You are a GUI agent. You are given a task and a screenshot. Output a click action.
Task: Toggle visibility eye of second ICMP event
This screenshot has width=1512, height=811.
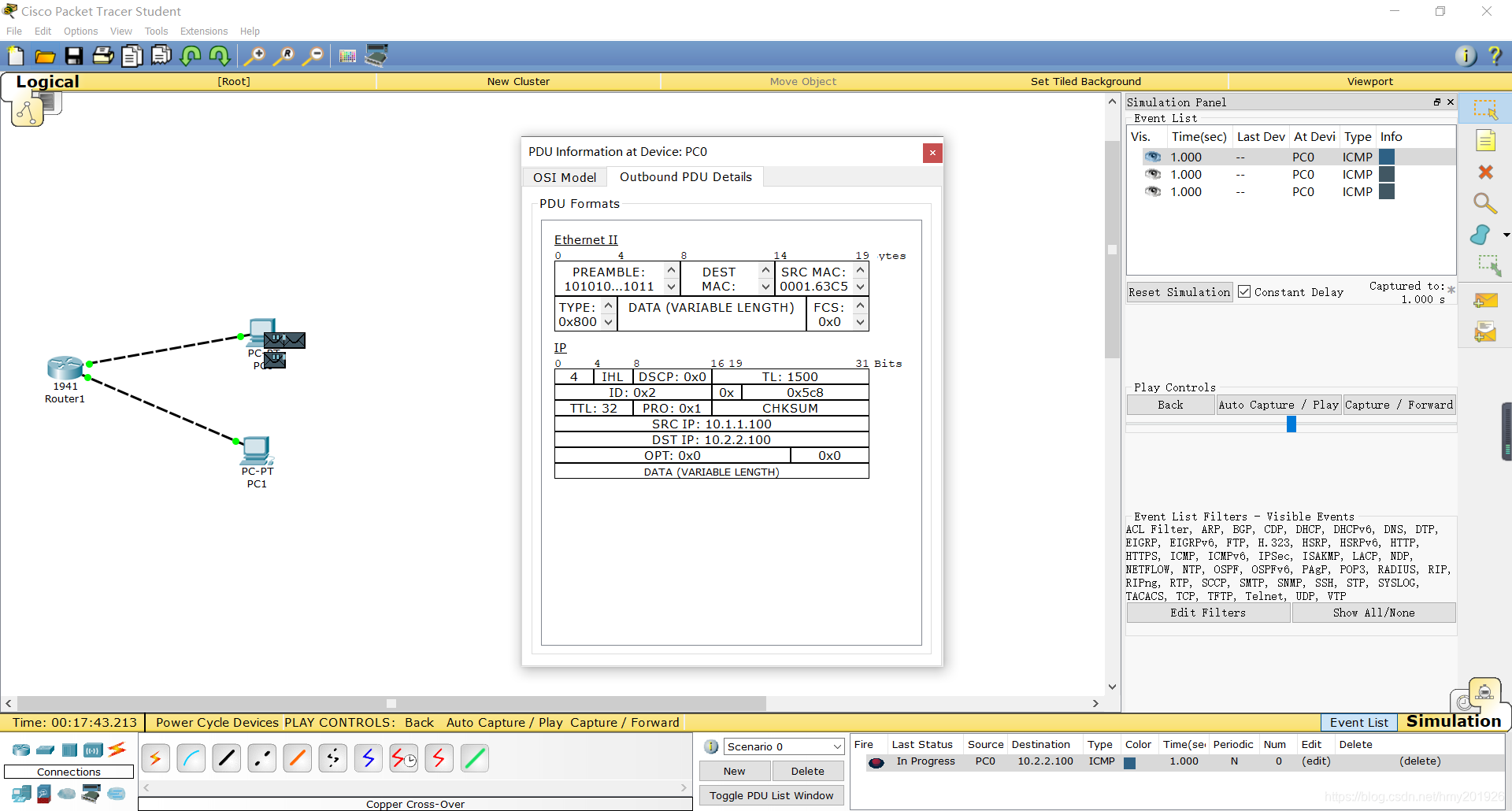point(1152,174)
